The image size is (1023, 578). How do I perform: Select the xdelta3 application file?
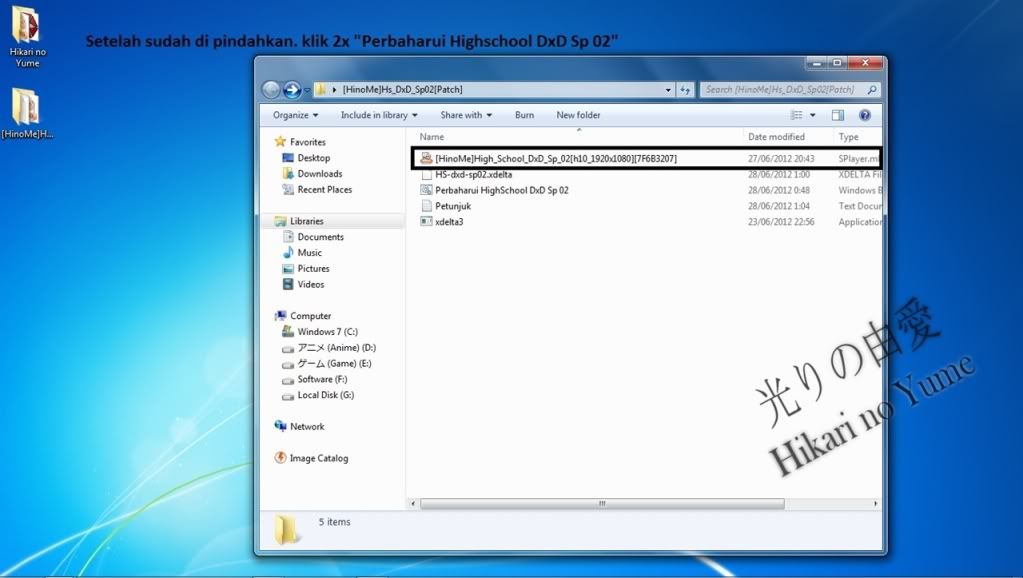pyautogui.click(x=449, y=222)
